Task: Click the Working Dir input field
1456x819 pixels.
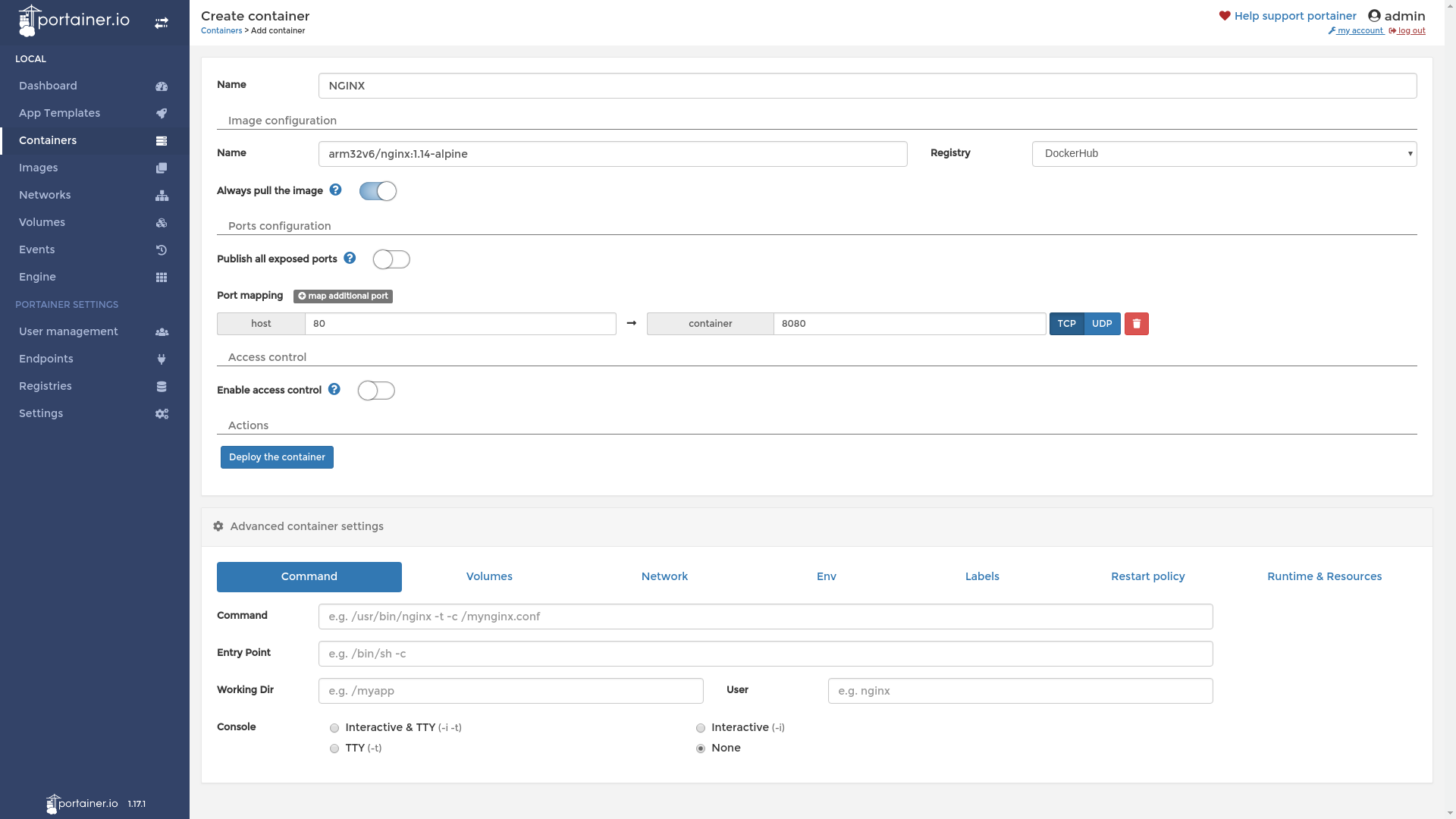Action: pyautogui.click(x=511, y=691)
